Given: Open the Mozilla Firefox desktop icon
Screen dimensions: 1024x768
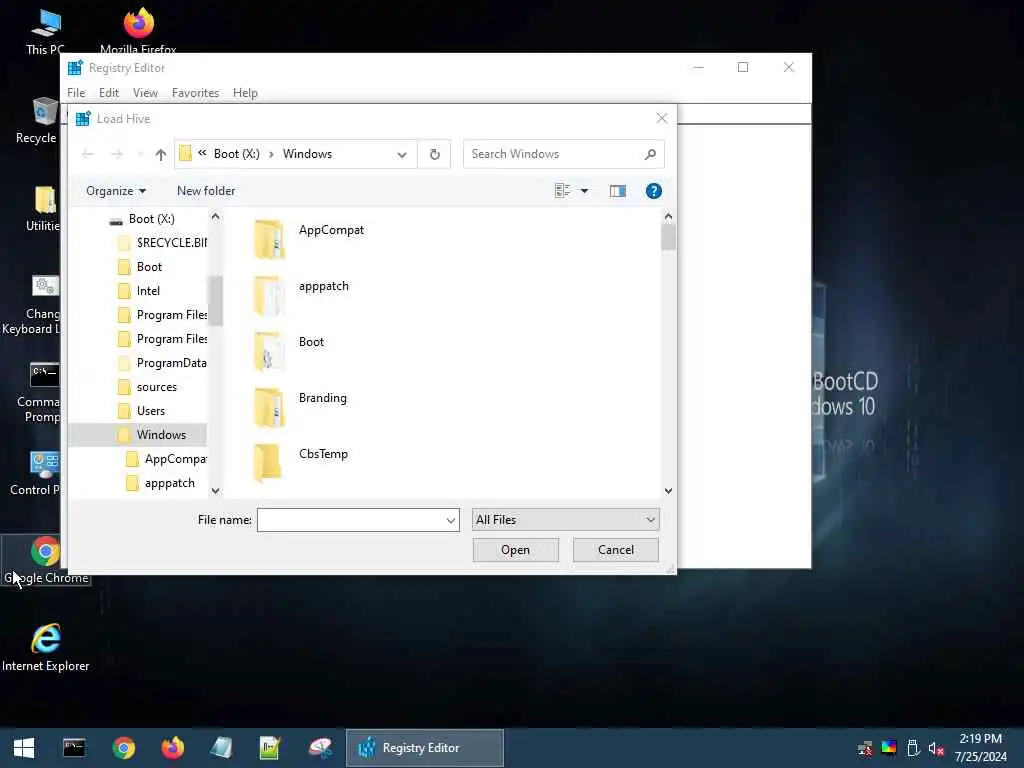Looking at the screenshot, I should 138,31.
